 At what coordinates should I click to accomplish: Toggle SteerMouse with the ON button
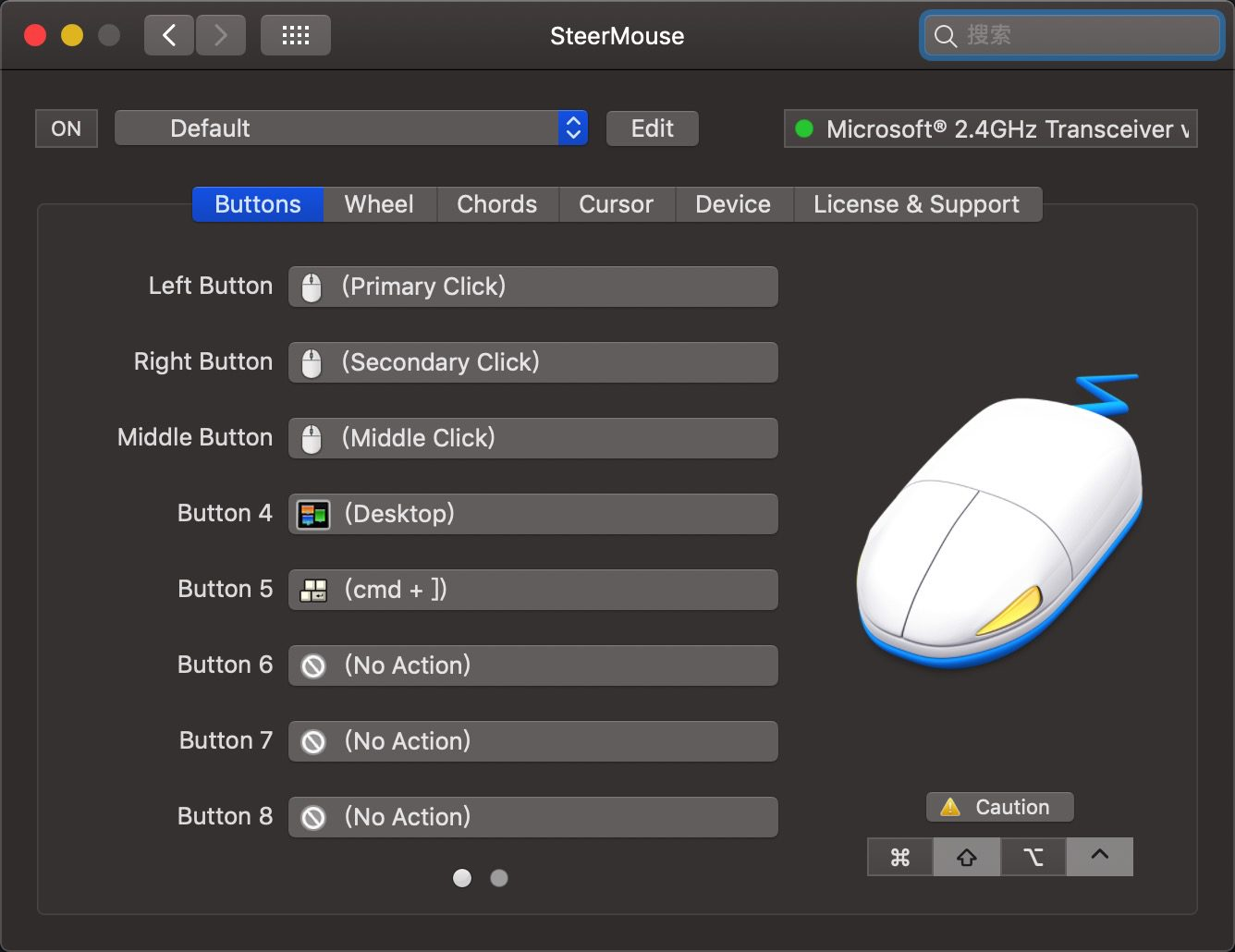coord(67,128)
